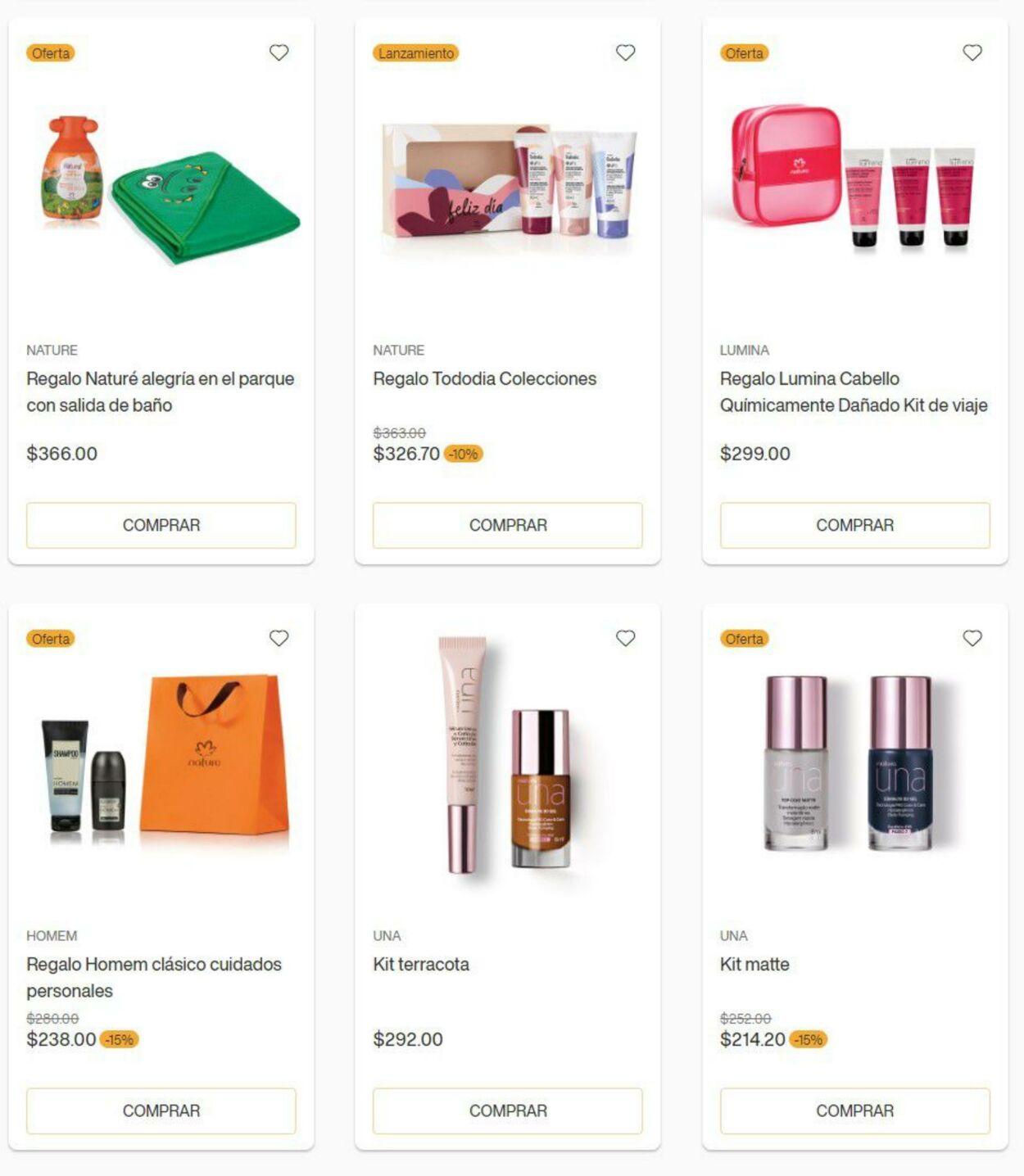1024x1176 pixels.
Task: View the Tododia gift box image
Action: click(x=508, y=180)
